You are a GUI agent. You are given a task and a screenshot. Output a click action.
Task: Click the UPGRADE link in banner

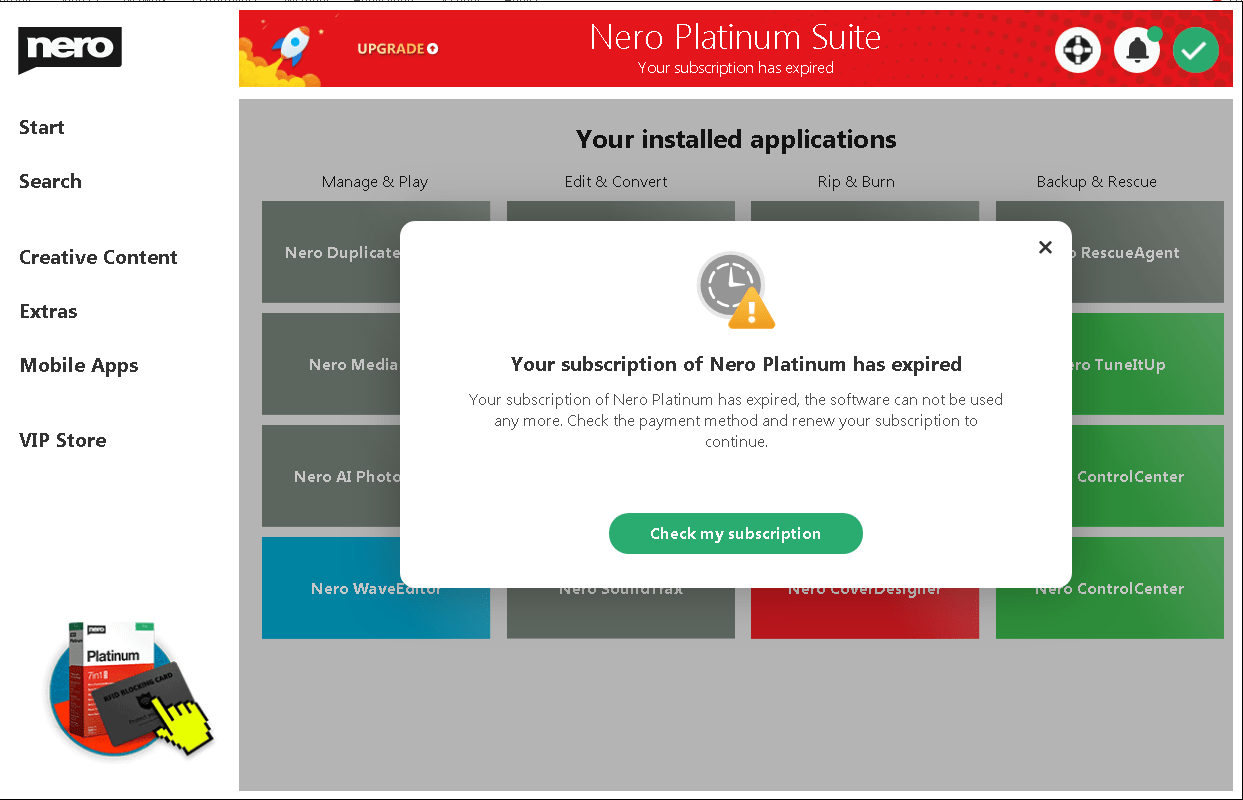pyautogui.click(x=397, y=49)
